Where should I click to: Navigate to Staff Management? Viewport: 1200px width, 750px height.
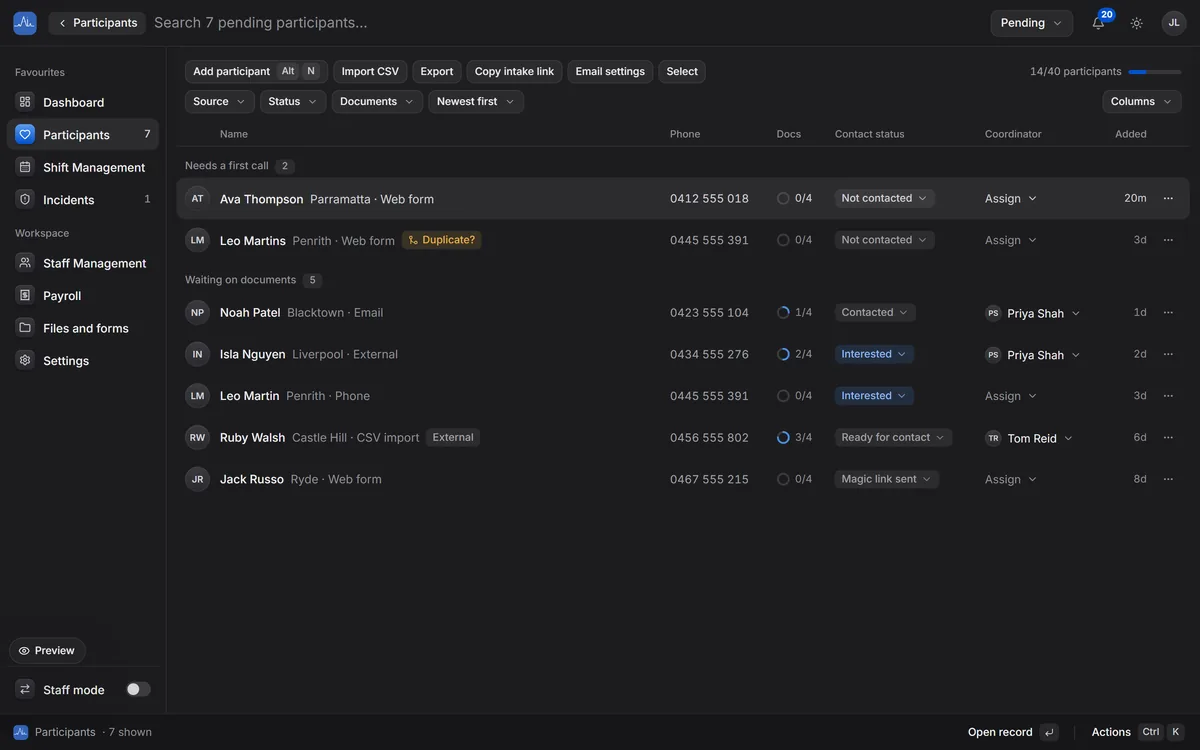coord(83,263)
